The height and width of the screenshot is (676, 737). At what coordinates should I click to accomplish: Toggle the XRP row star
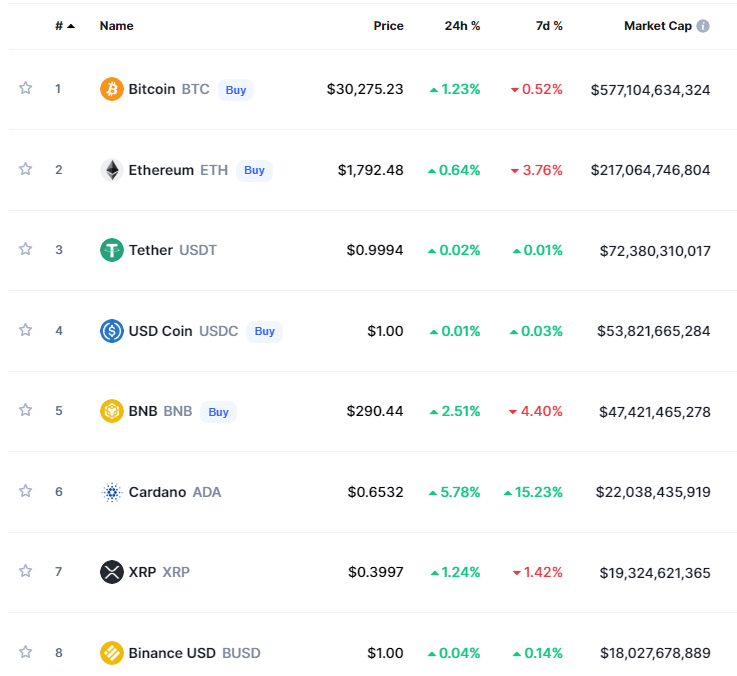click(x=25, y=571)
